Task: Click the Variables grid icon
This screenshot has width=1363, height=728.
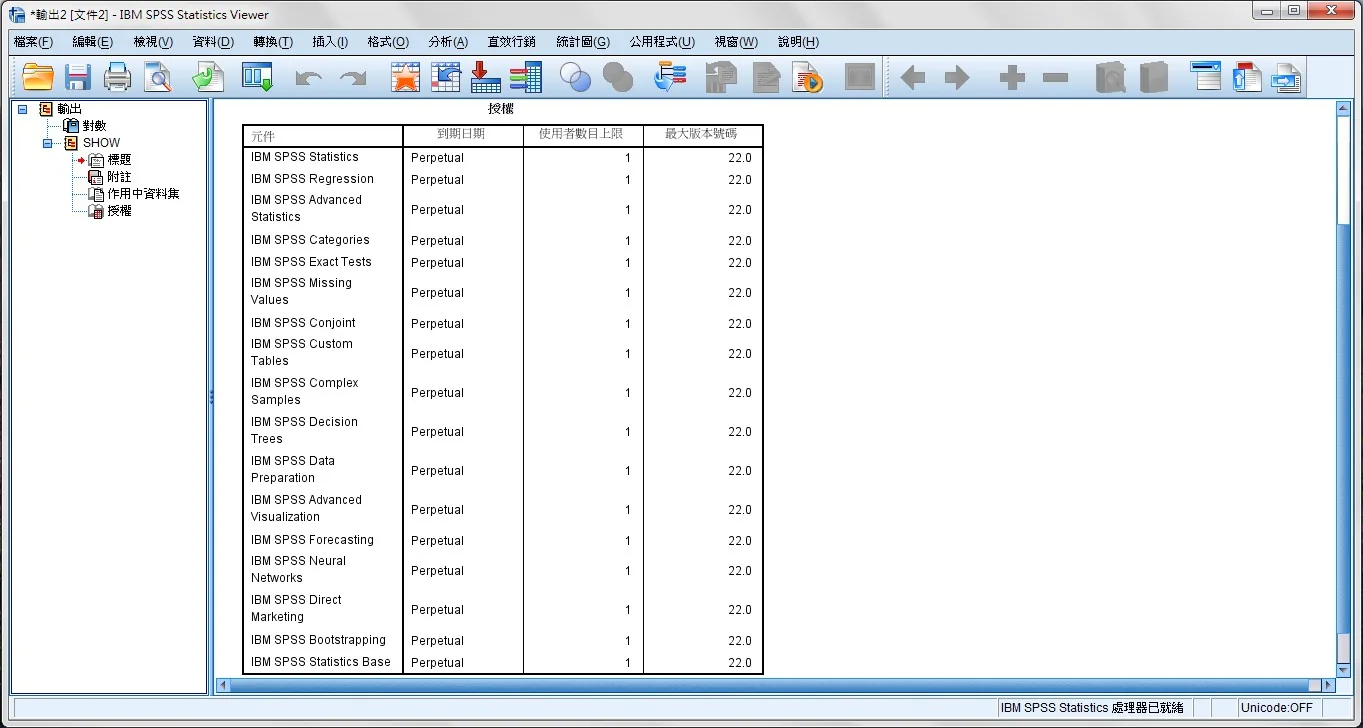Action: pos(525,77)
